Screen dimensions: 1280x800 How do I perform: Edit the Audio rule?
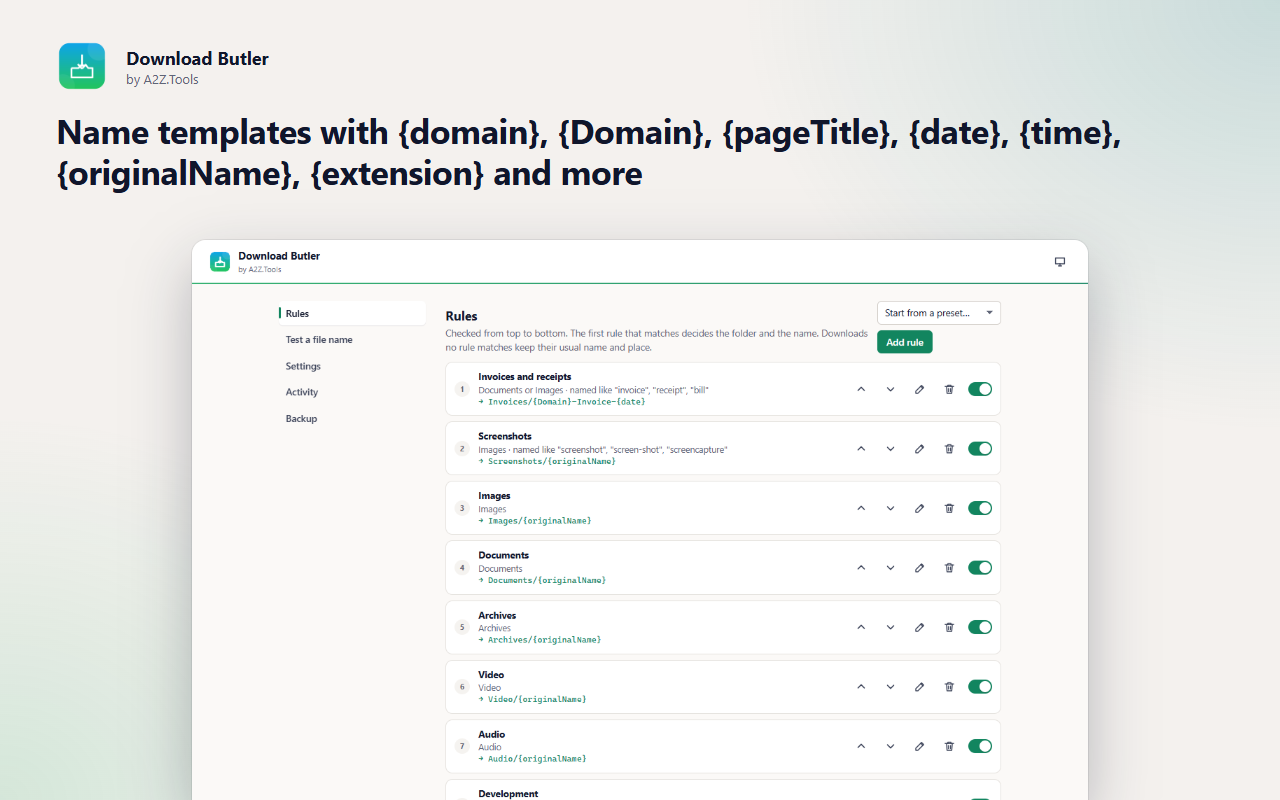(919, 746)
